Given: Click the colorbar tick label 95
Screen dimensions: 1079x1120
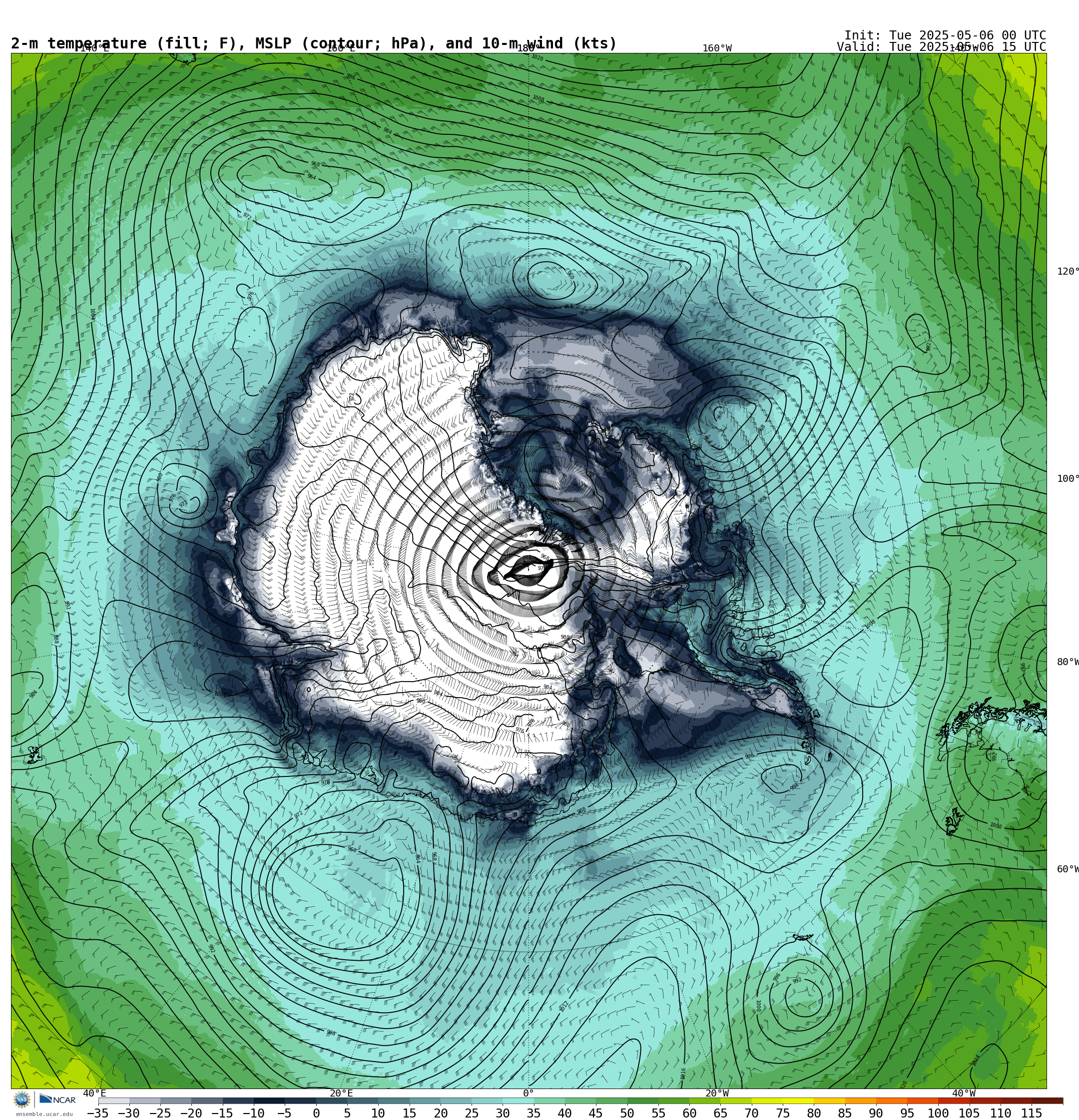Looking at the screenshot, I should [908, 1113].
